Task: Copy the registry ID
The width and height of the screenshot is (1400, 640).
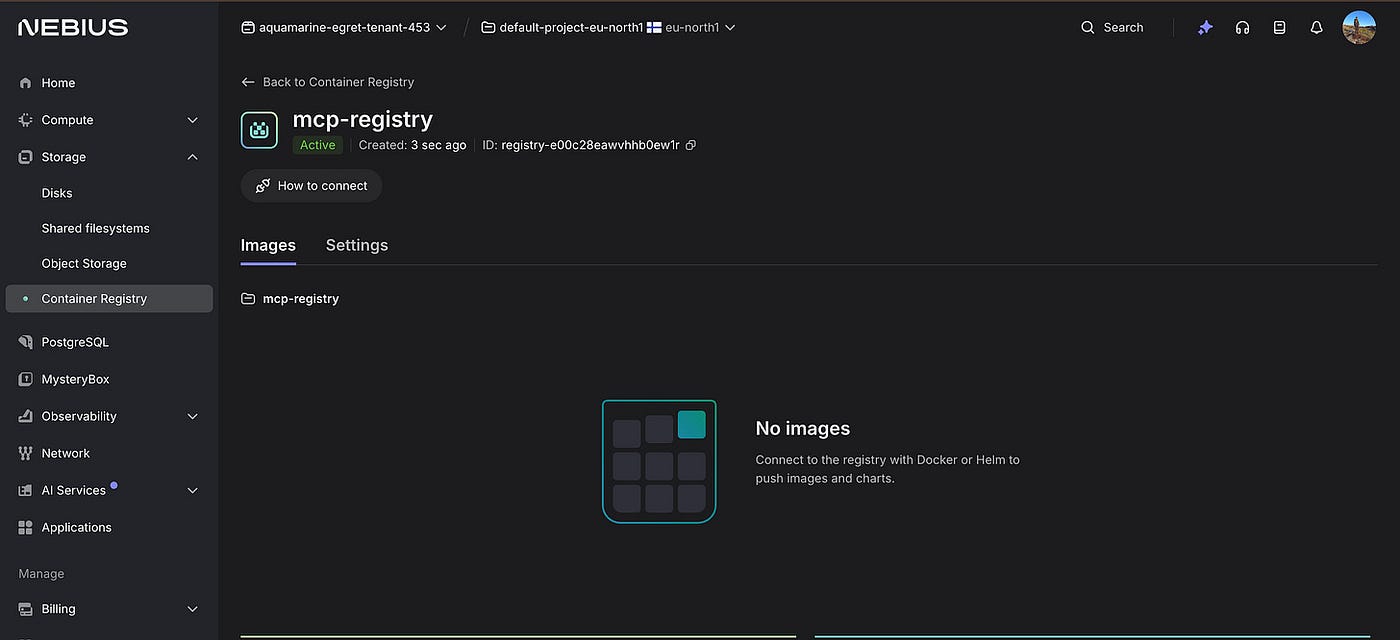Action: click(x=691, y=145)
